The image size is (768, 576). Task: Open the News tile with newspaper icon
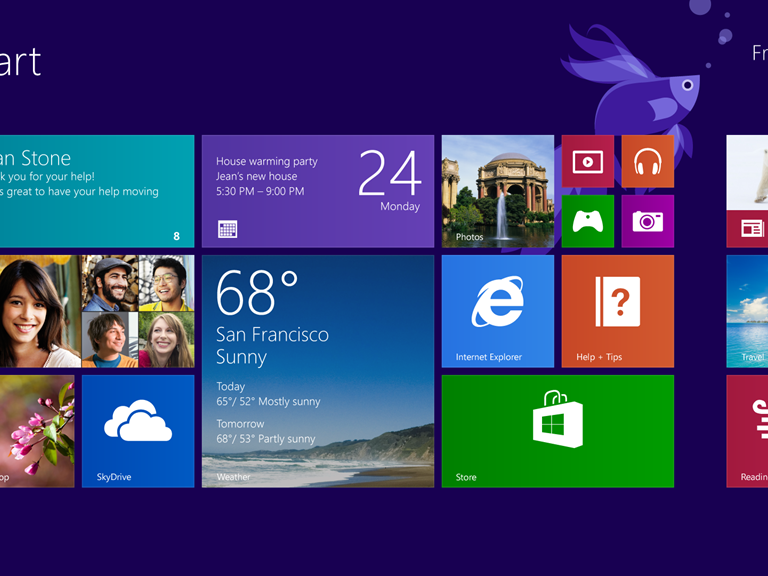point(747,191)
